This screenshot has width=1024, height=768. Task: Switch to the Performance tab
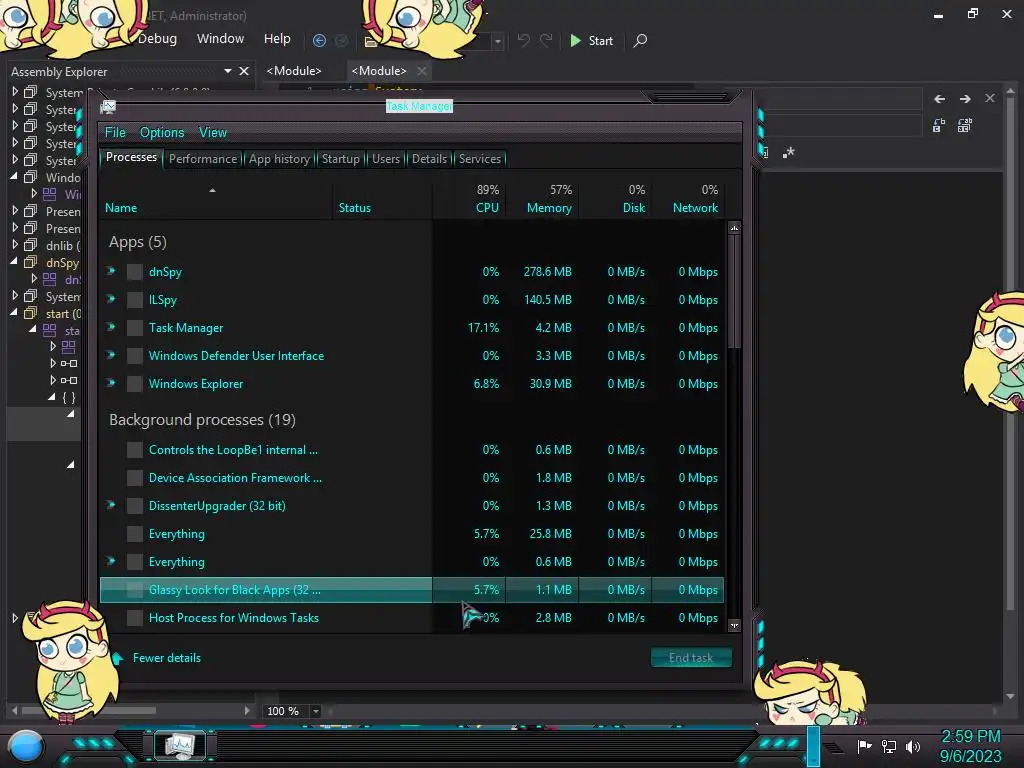click(x=203, y=159)
